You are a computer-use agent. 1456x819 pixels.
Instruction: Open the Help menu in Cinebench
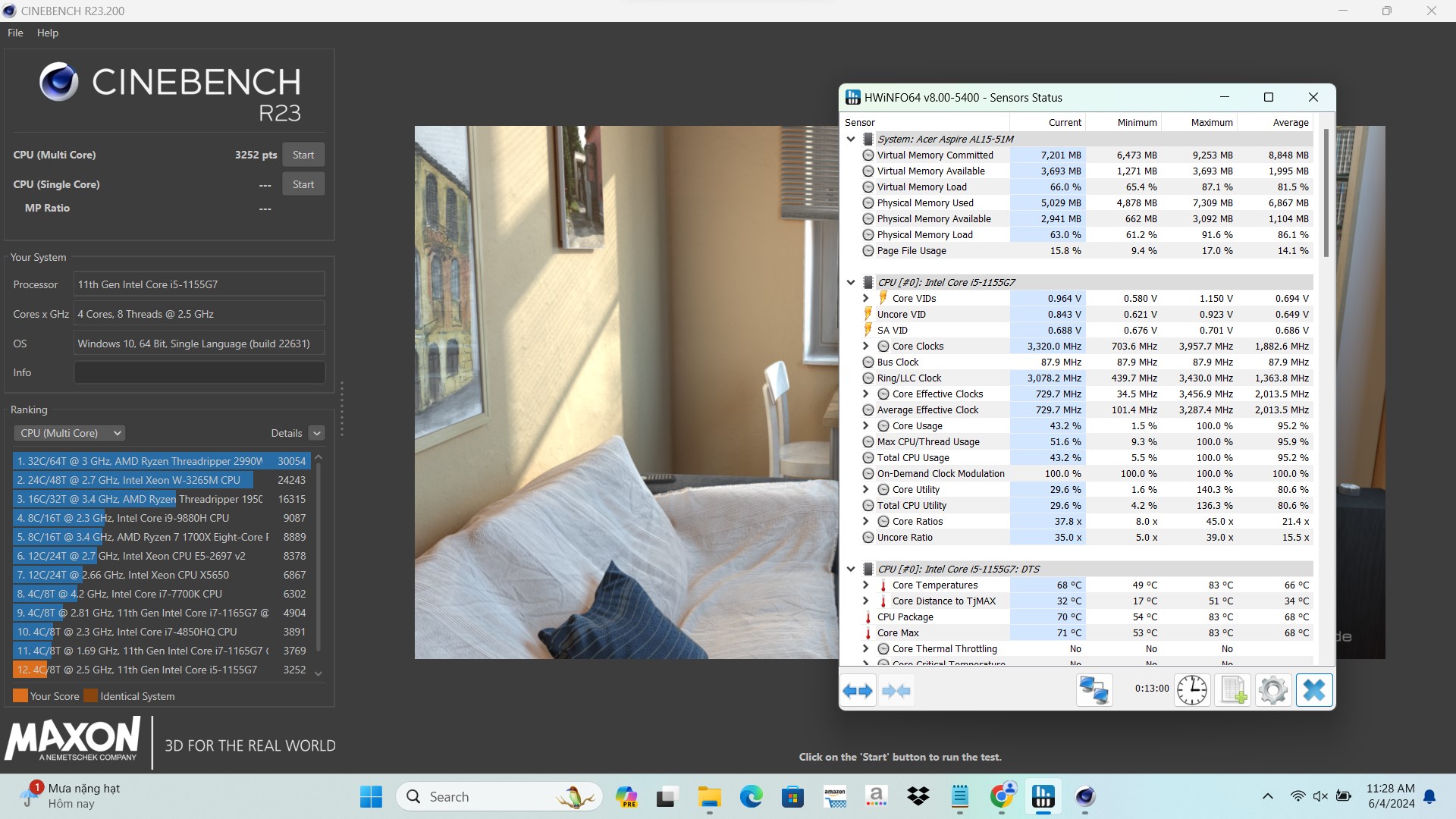48,33
